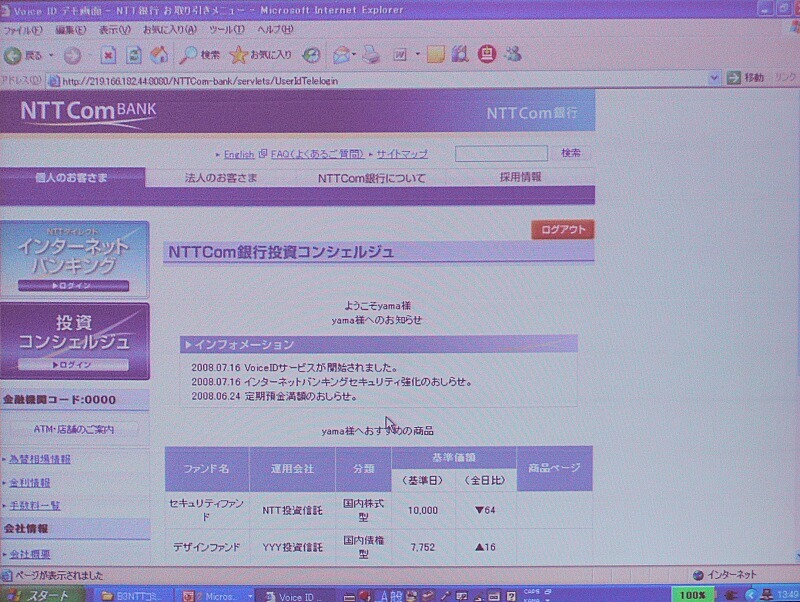This screenshot has height=602, width=800.
Task: Click the address bar URL text
Action: (x=200, y=81)
